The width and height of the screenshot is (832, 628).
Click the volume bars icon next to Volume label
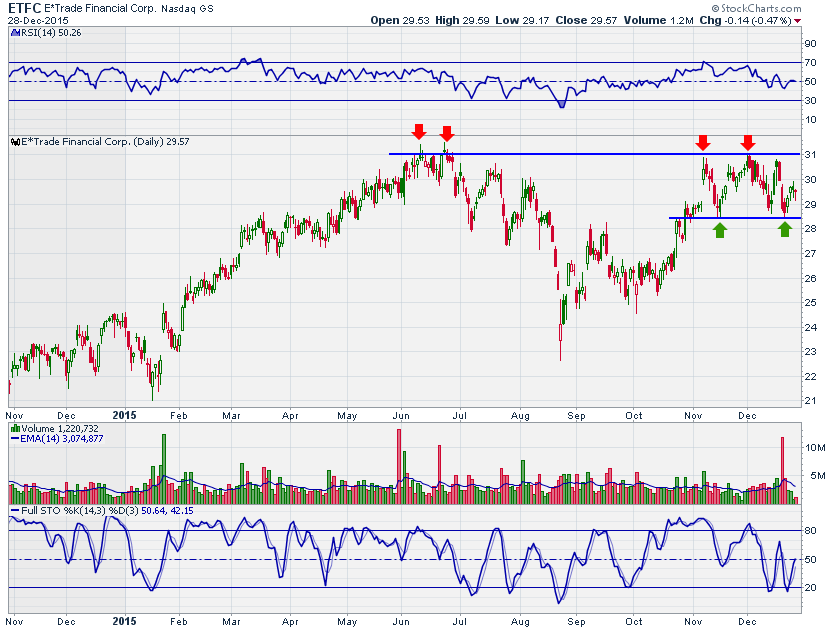coord(15,429)
